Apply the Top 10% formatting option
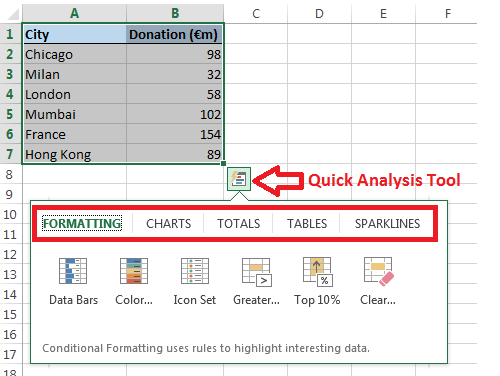This screenshot has width=500, height=376. (317, 282)
